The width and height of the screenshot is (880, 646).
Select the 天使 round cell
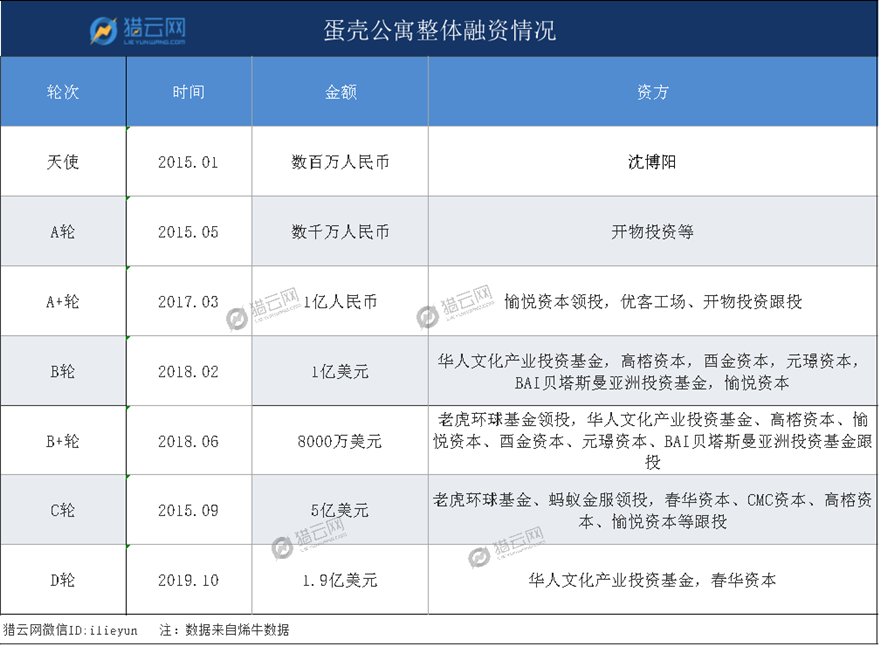(63, 162)
